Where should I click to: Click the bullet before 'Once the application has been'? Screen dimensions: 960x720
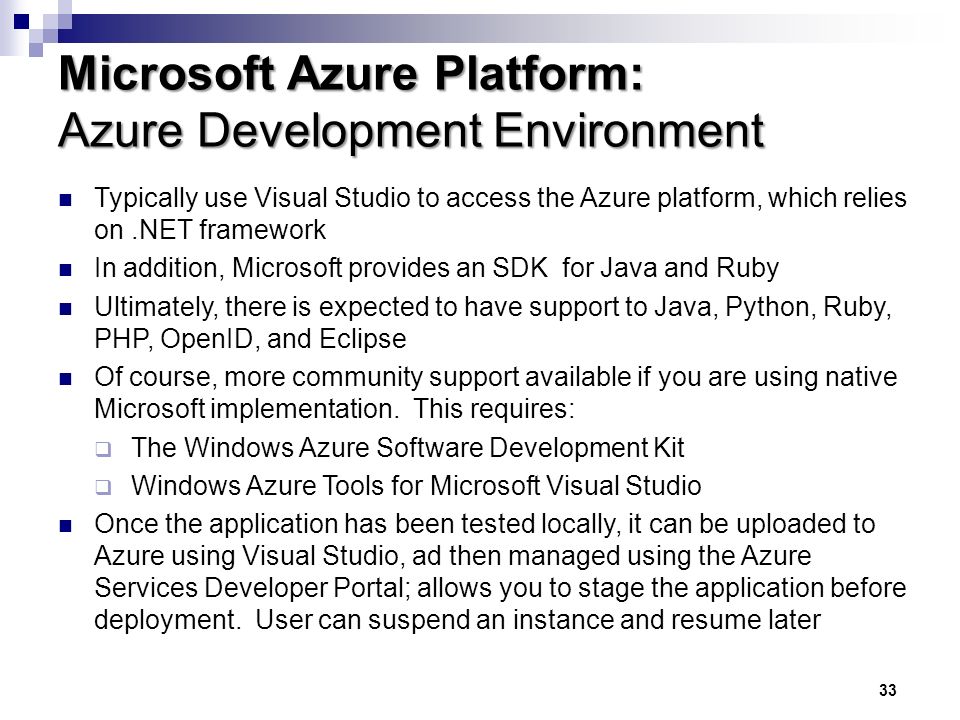click(x=66, y=526)
